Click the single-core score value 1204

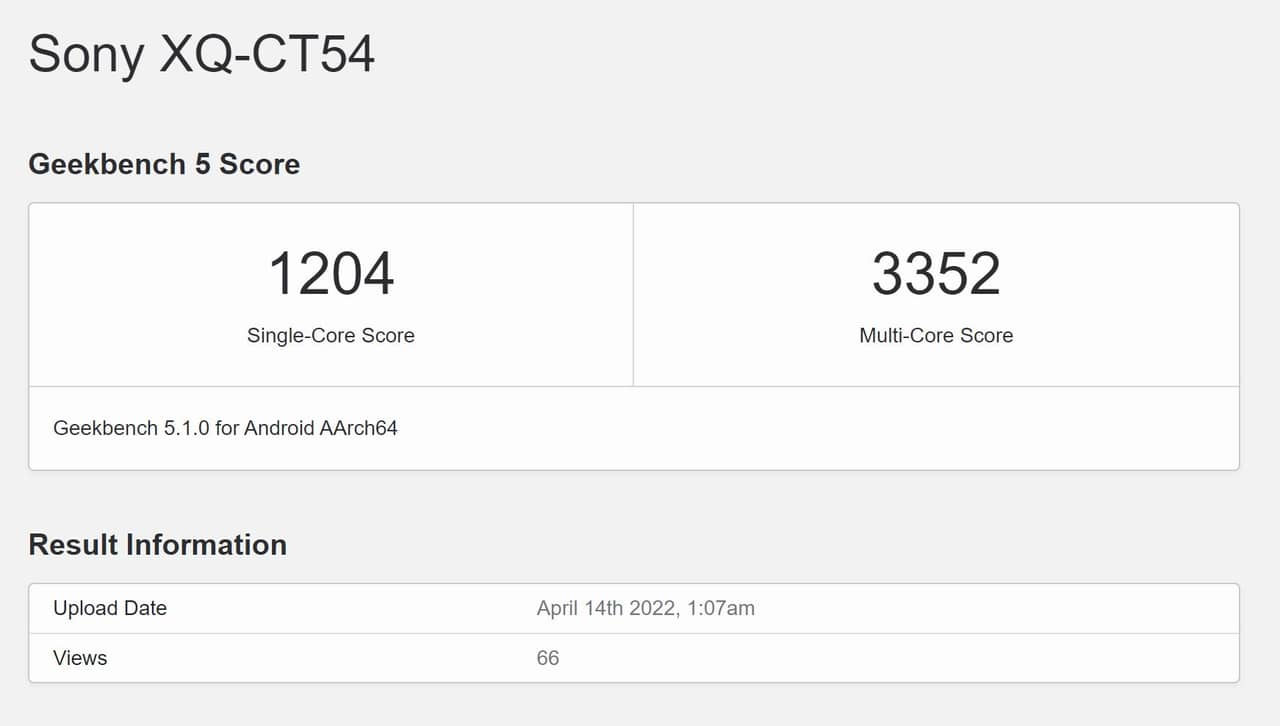pyautogui.click(x=331, y=273)
